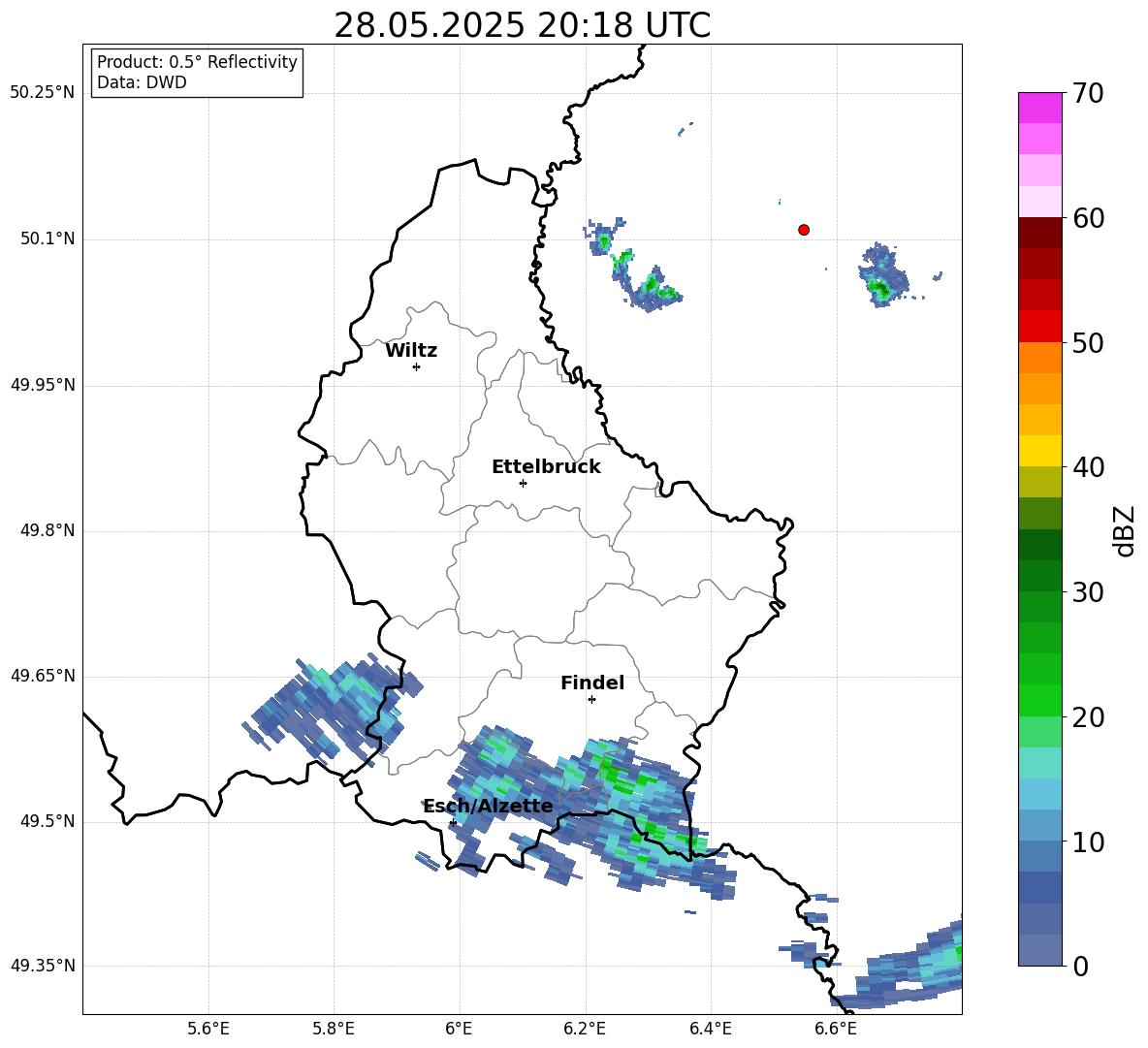Screen dimensions: 1148x1048
Task: Click the 49.8°N latitude label
Action: tap(48, 530)
